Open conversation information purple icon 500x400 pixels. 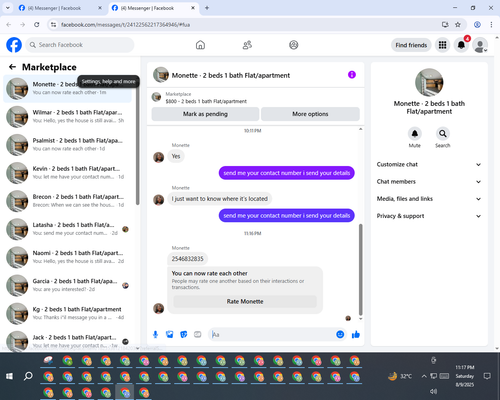click(352, 75)
